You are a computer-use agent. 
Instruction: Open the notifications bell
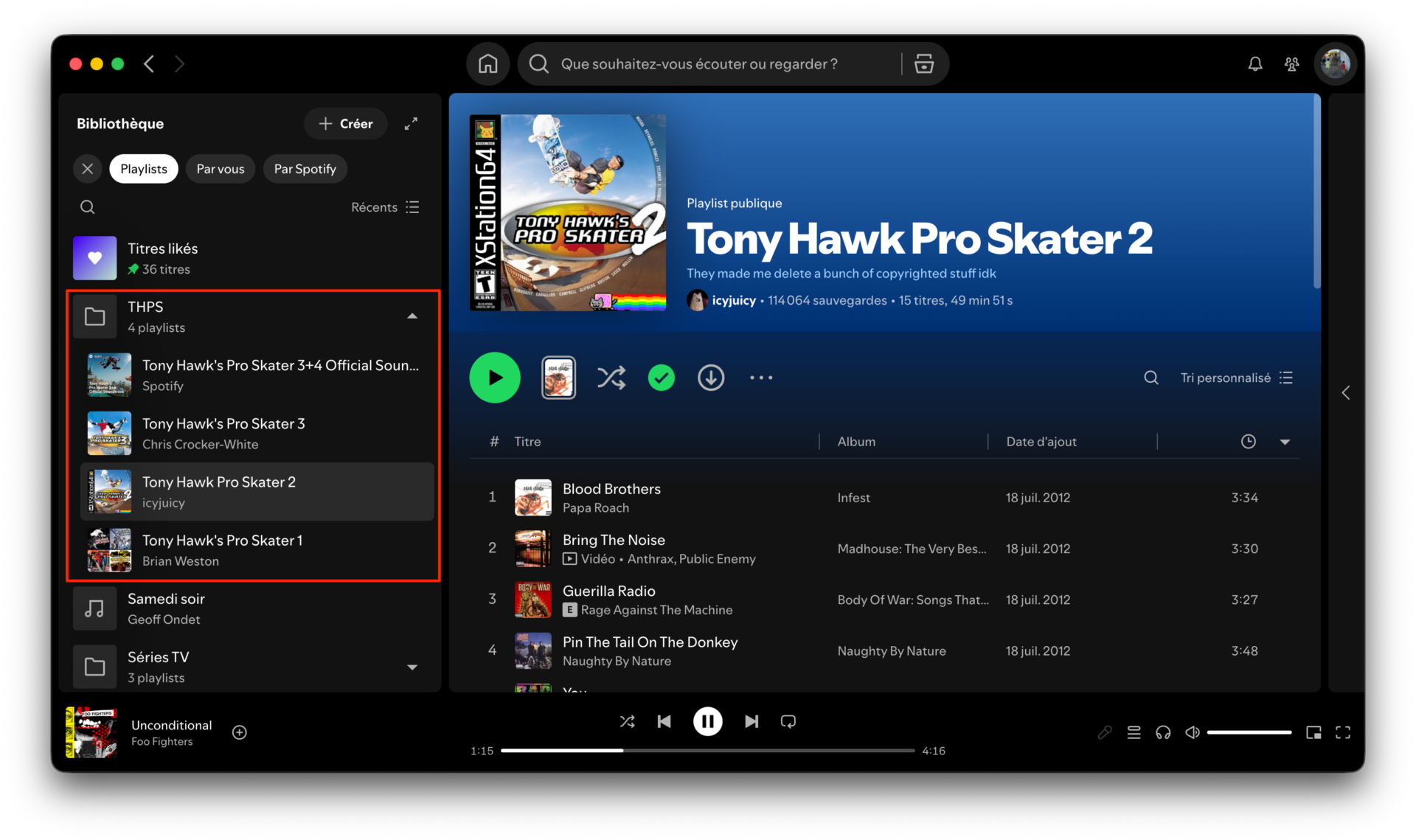click(x=1254, y=64)
